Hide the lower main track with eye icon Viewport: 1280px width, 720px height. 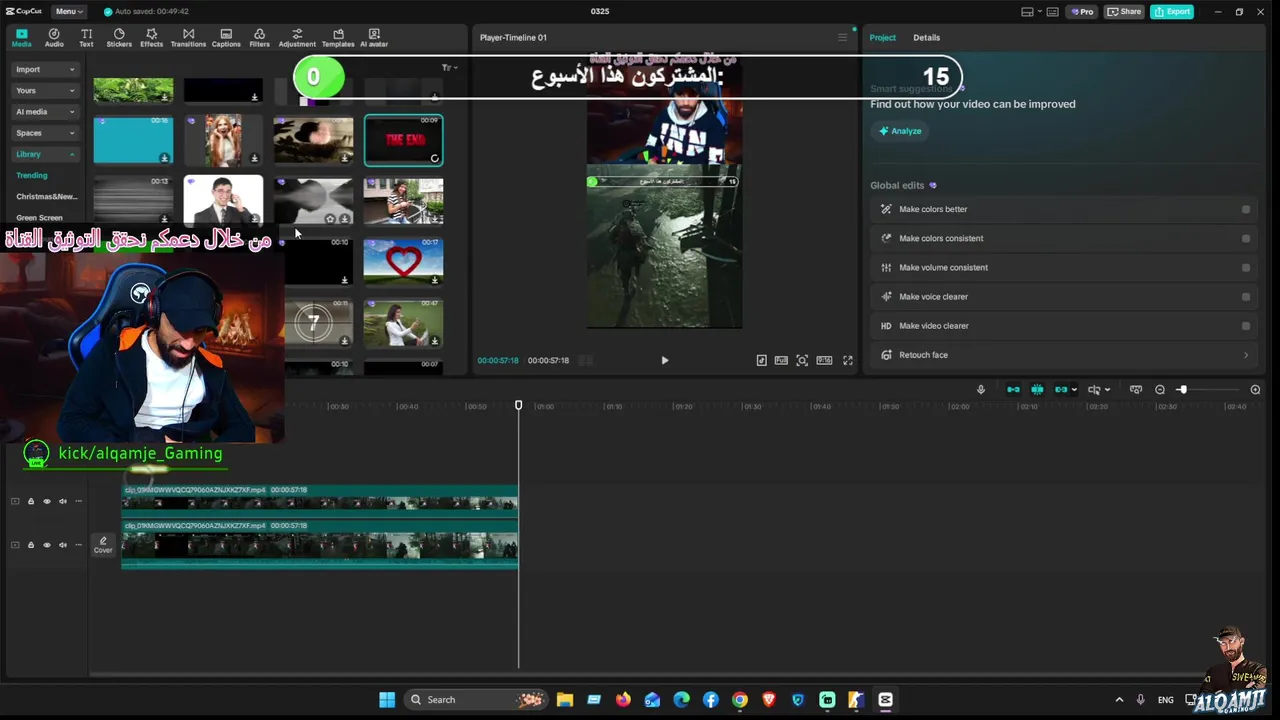47,545
